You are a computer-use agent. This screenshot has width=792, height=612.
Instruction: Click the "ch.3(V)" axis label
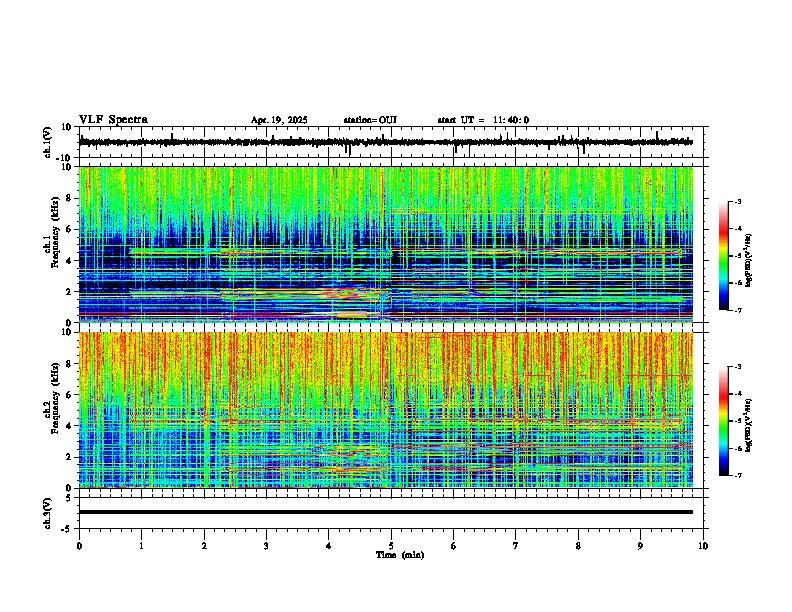coord(48,514)
